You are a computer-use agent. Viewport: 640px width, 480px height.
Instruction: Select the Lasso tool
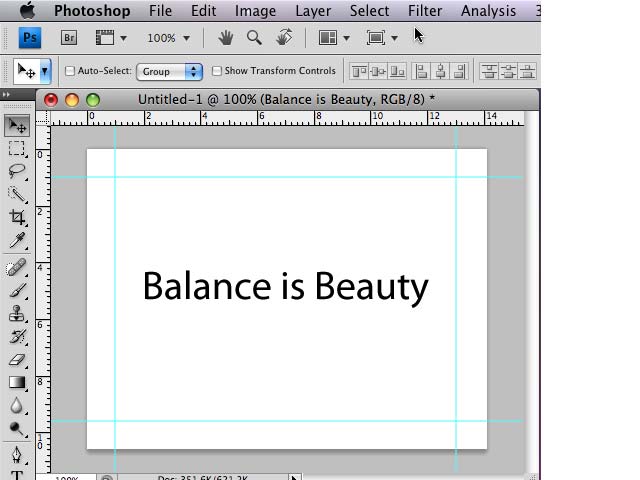coord(17,171)
